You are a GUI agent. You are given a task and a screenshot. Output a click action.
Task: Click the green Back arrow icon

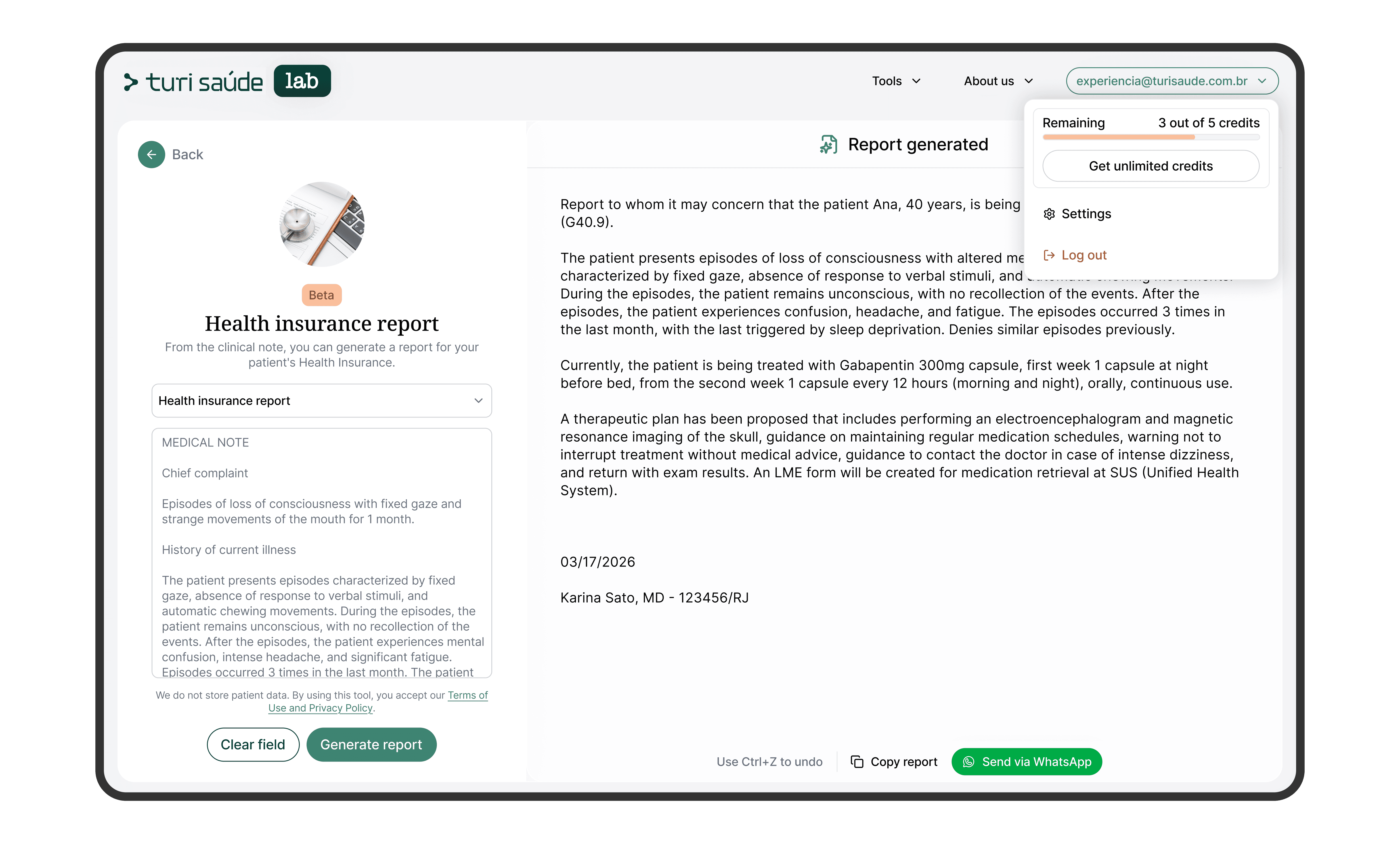tap(151, 154)
